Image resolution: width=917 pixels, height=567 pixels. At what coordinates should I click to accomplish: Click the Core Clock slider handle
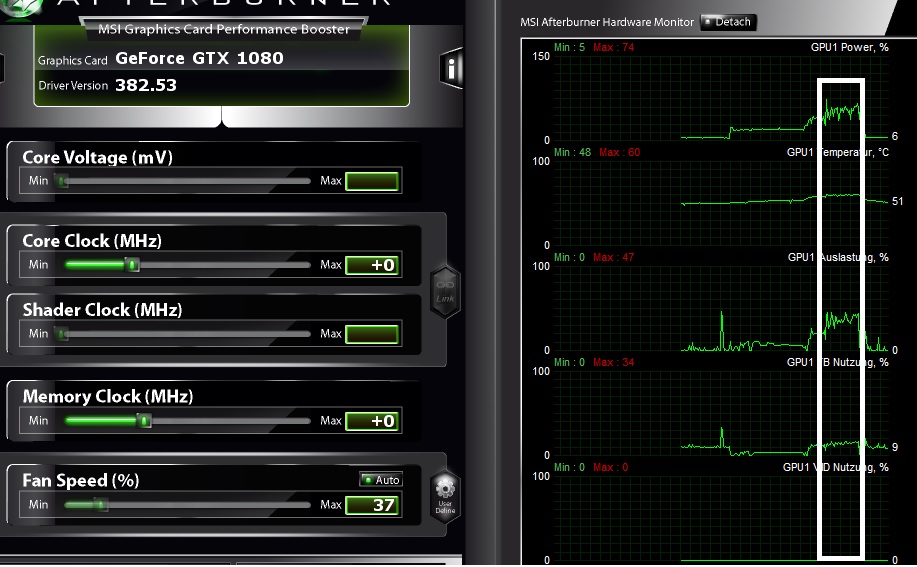pyautogui.click(x=133, y=265)
